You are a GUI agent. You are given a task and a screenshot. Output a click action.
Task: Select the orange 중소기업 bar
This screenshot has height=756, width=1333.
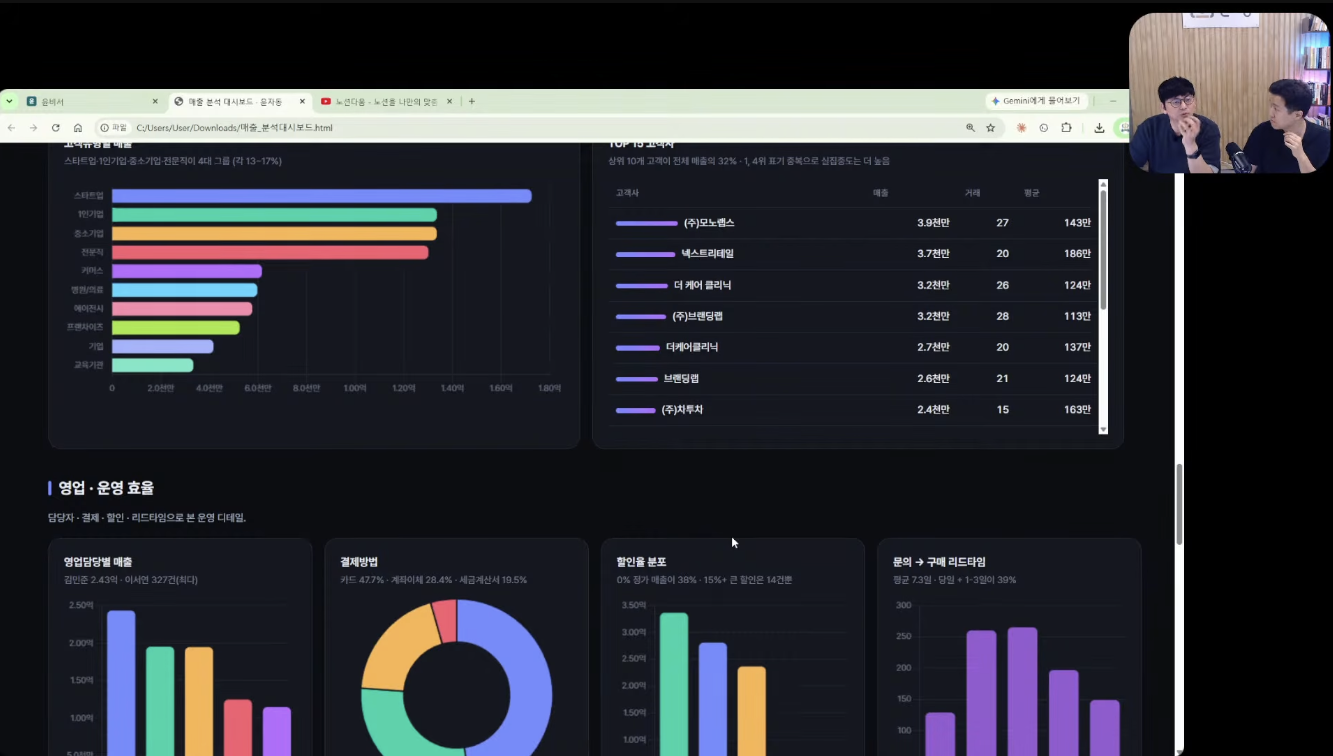tap(274, 233)
